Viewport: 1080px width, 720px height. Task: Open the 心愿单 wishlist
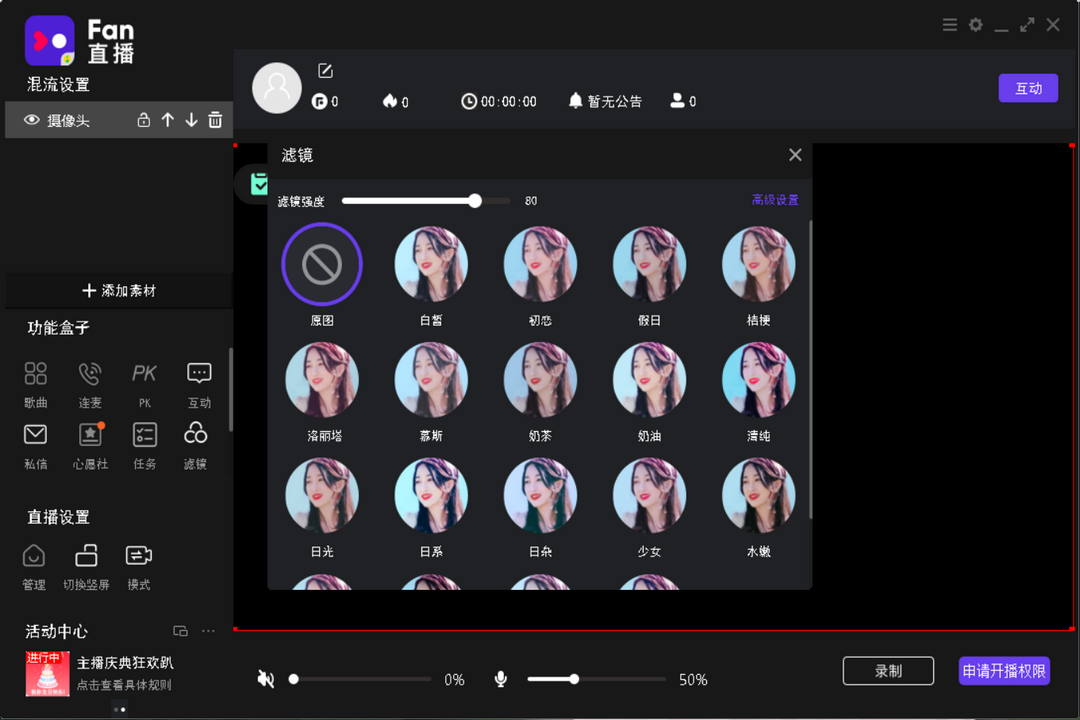click(89, 443)
